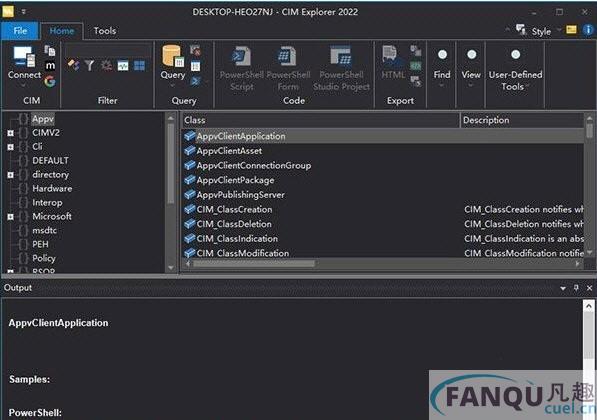
Task: Expand the directory namespace node
Action: pos(11,175)
